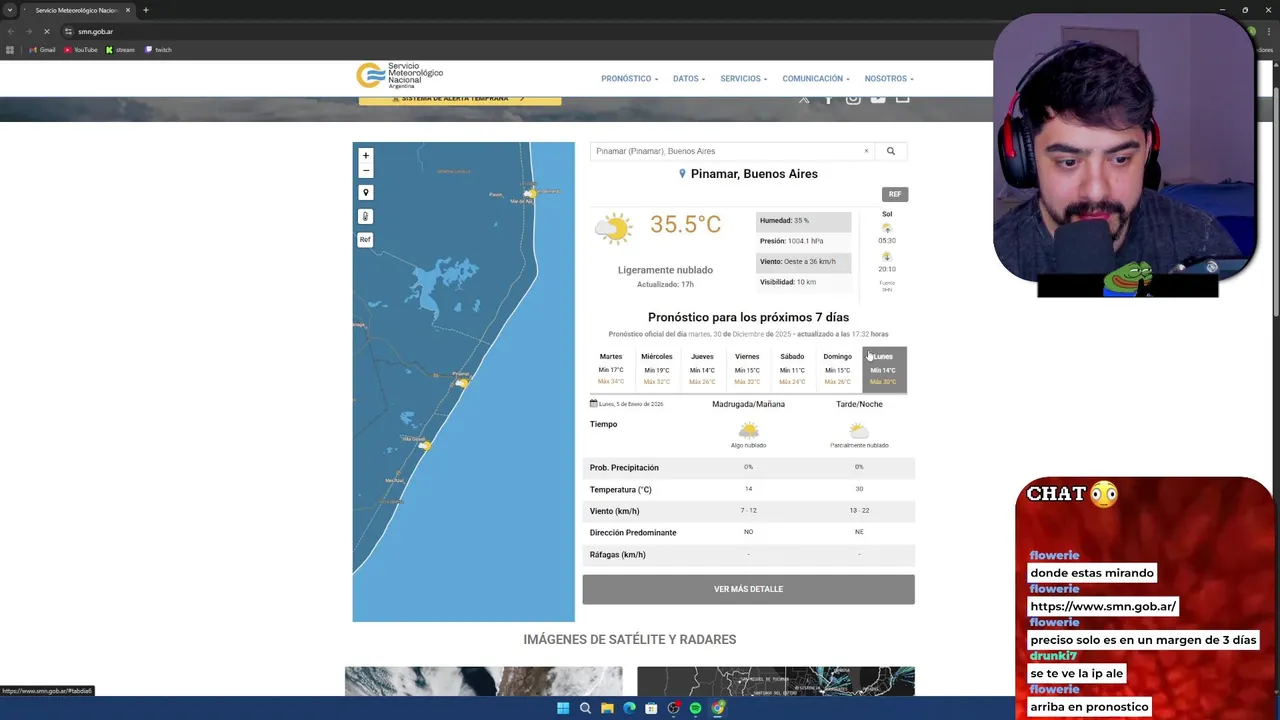Close the Servicio Meteorológico Nacional tab
This screenshot has width=1280, height=720.
[x=128, y=10]
